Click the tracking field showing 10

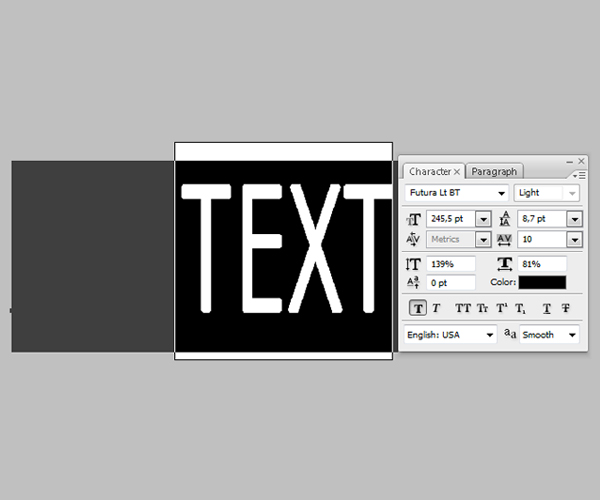pos(542,239)
